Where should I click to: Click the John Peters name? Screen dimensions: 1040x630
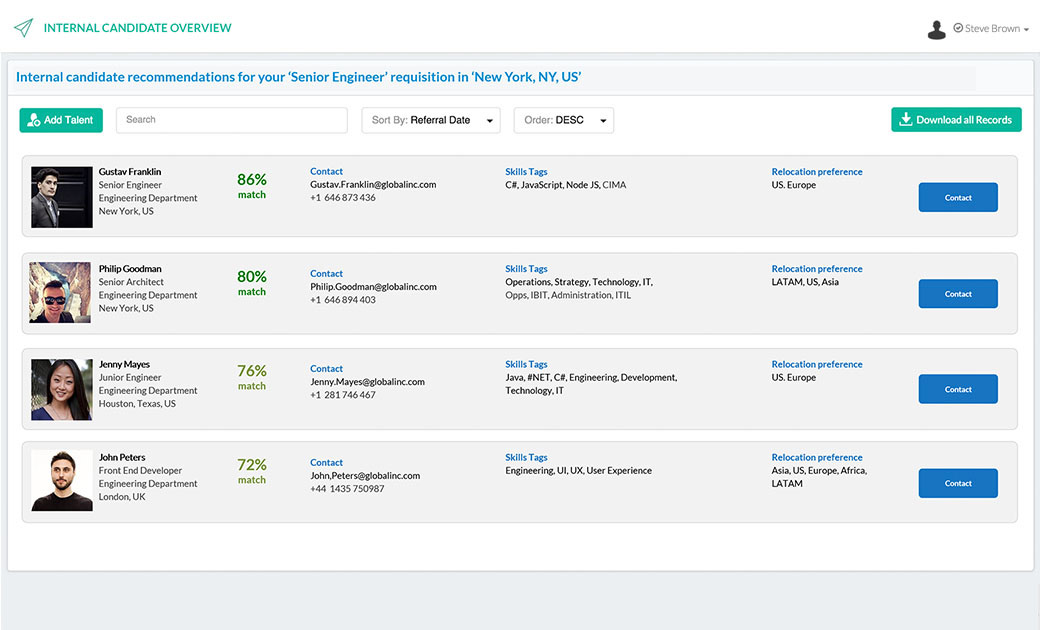122,457
